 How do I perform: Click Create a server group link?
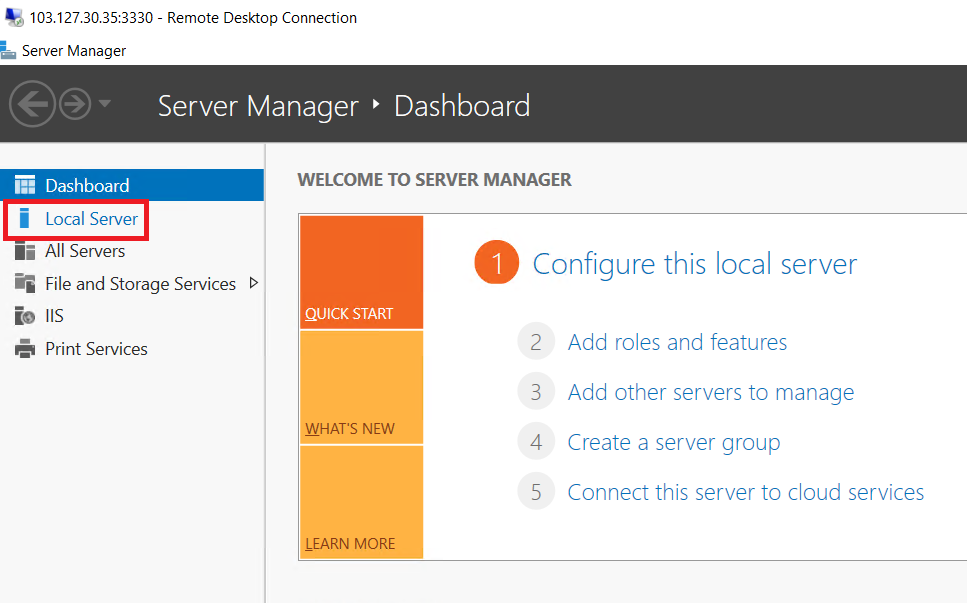click(673, 443)
